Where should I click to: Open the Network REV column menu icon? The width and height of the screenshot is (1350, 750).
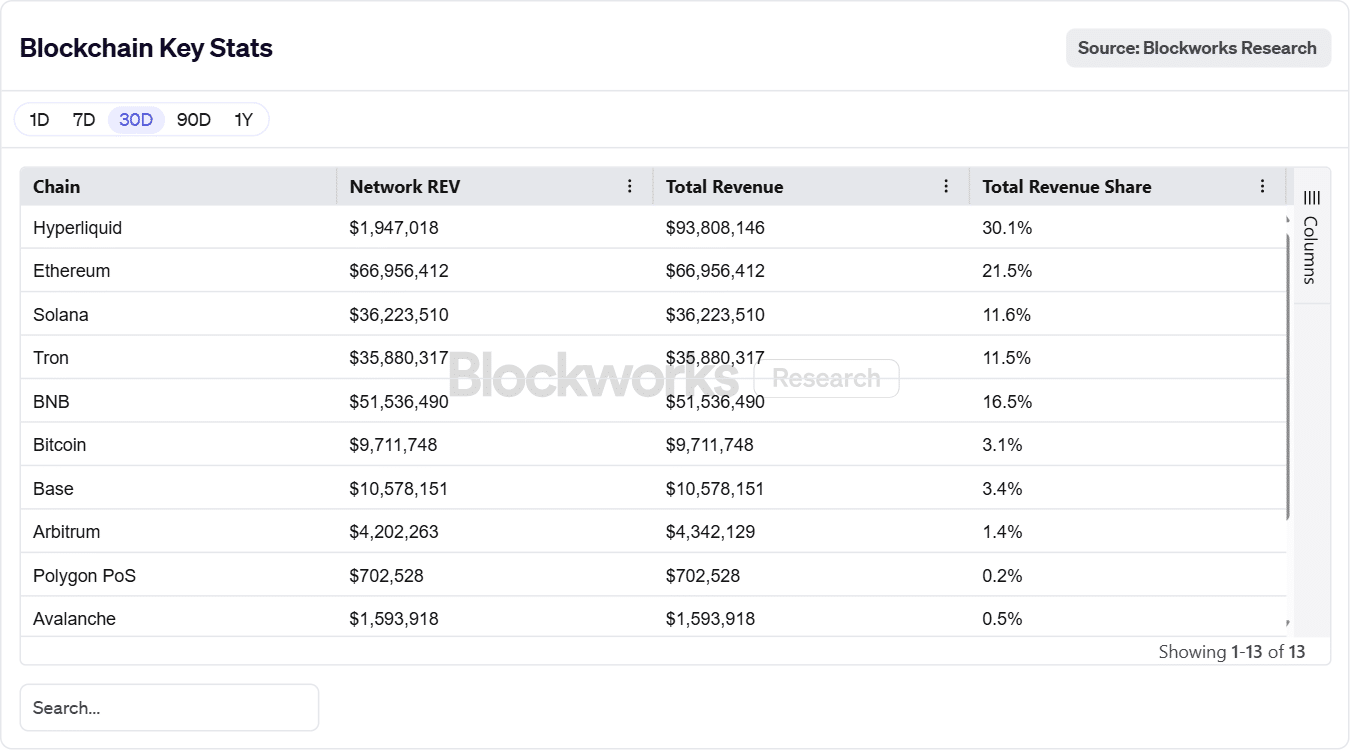point(630,186)
